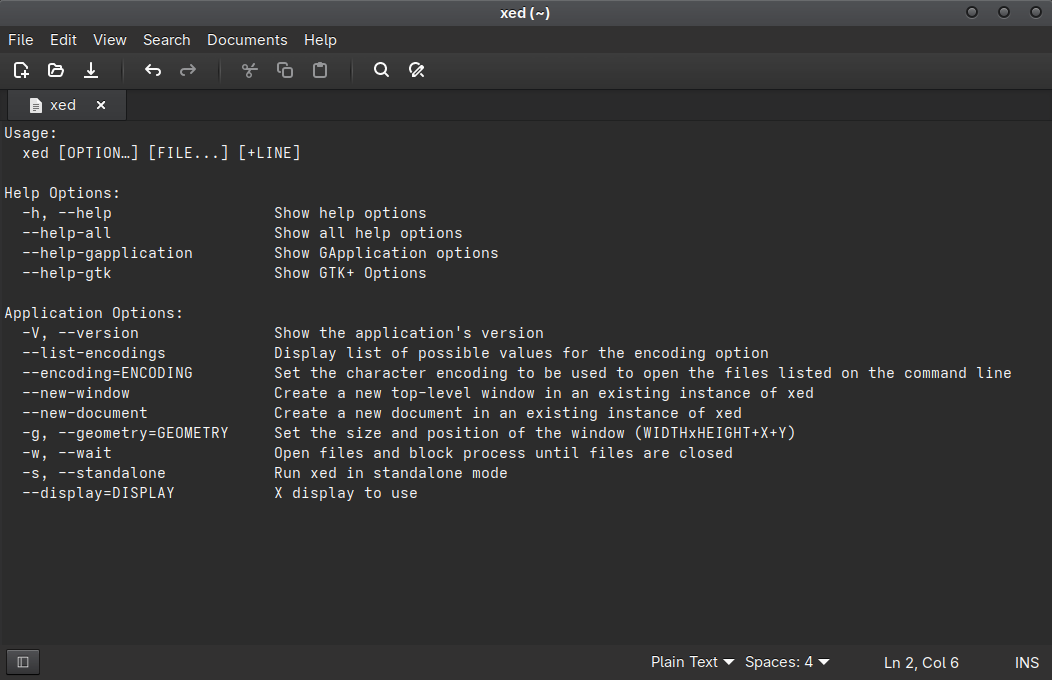The height and width of the screenshot is (680, 1052).
Task: Redo the last undone action
Action: click(188, 70)
